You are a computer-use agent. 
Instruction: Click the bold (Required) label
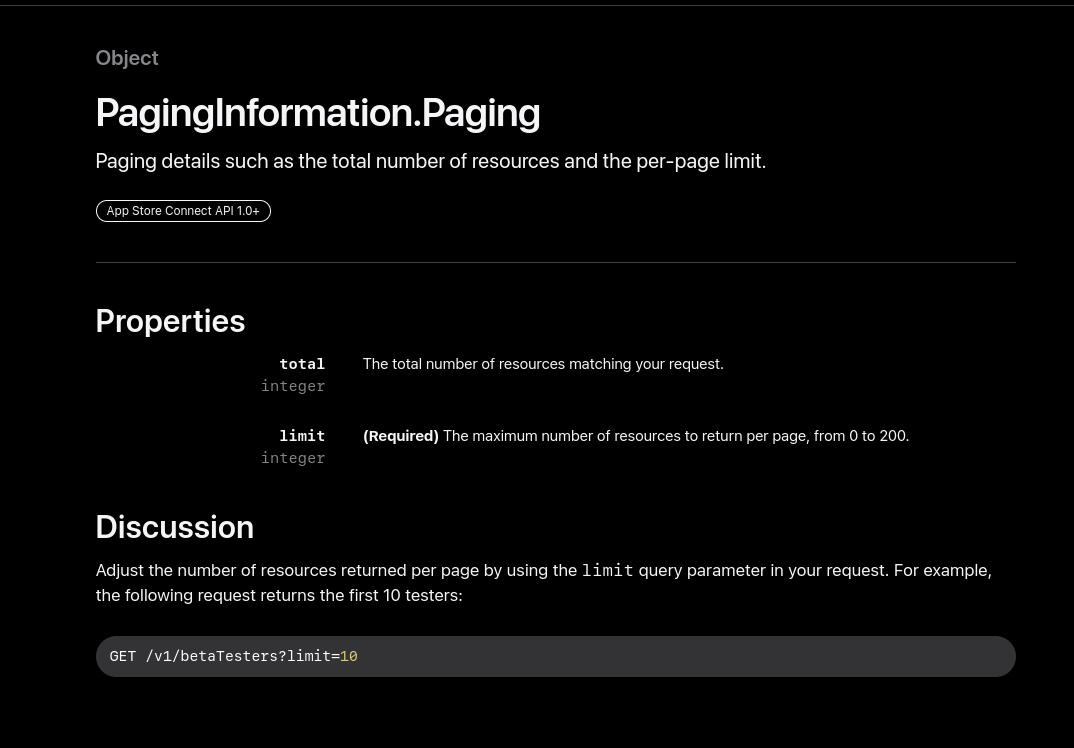[400, 436]
